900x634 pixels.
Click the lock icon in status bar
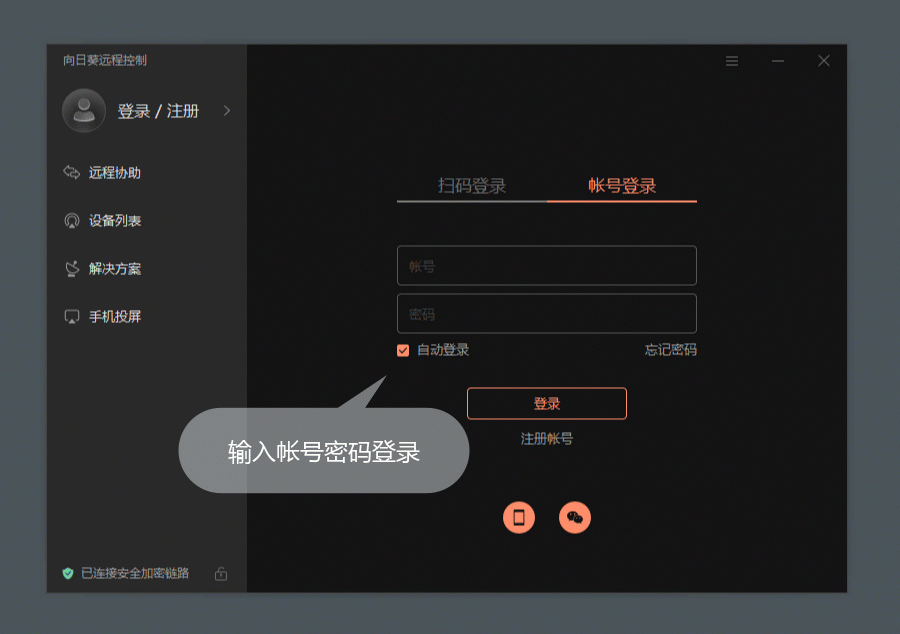coord(221,573)
